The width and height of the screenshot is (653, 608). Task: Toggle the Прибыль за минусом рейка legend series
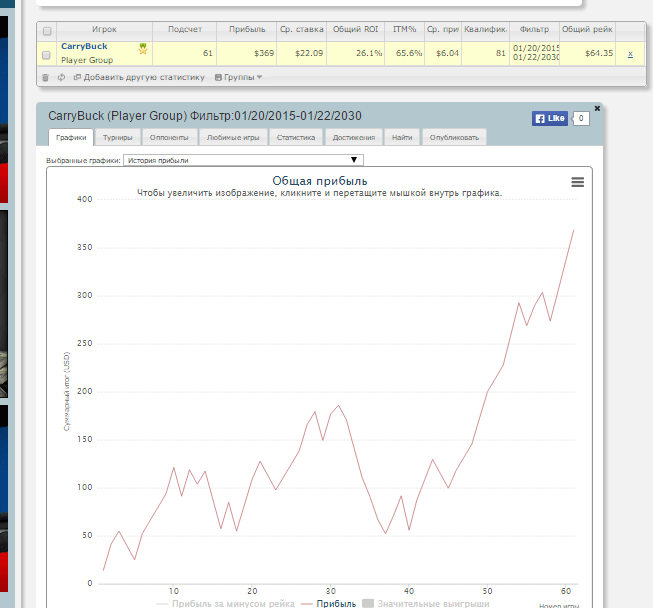(x=225, y=603)
